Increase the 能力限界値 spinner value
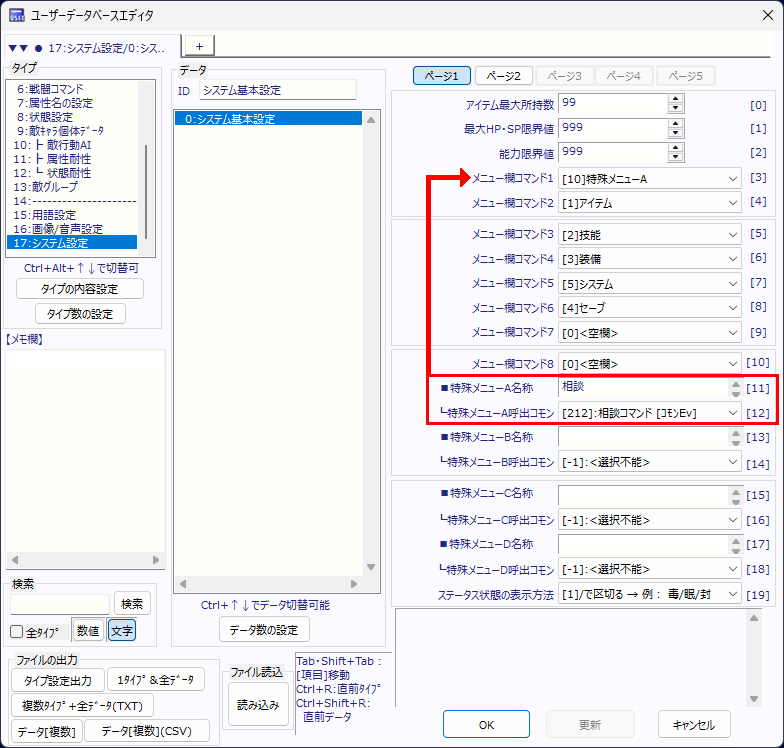This screenshot has width=784, height=748. [x=675, y=147]
